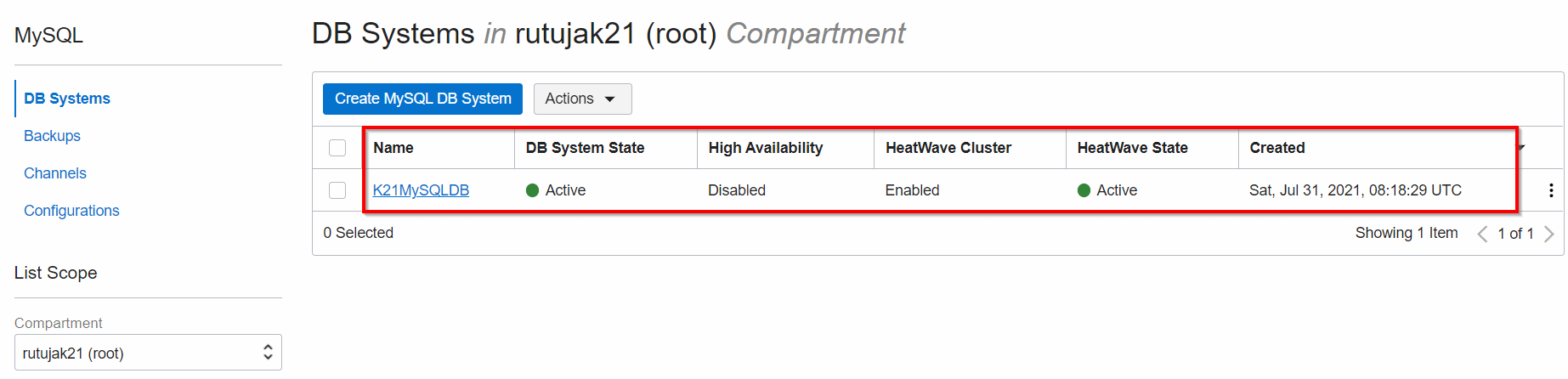Open the K21MySQLDB row actions kebab menu
The width and height of the screenshot is (1568, 379).
coord(1551,190)
